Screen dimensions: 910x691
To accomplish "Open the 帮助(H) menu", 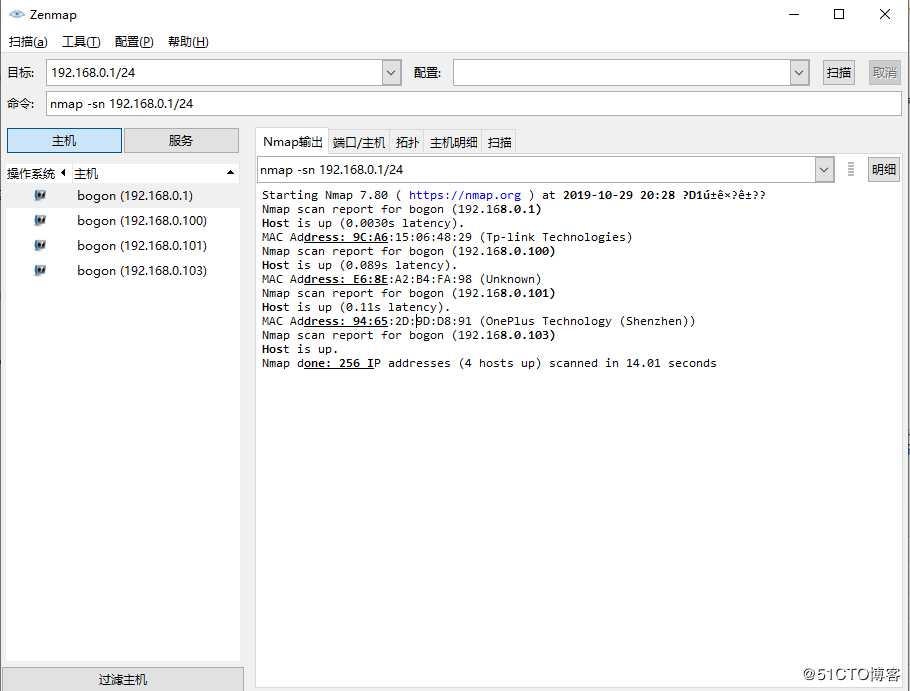I will 188,42.
